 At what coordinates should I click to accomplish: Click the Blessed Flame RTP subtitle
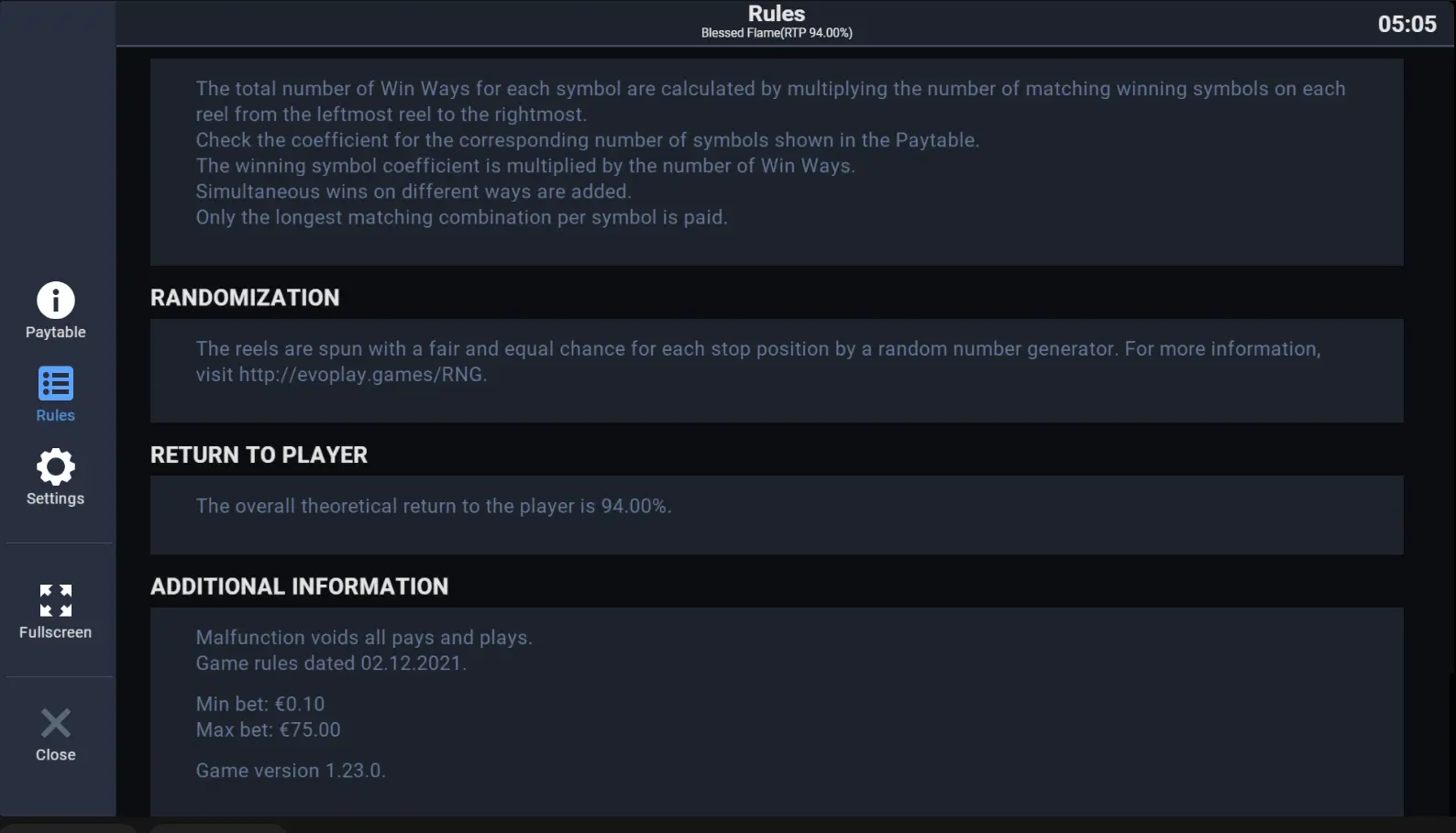click(777, 33)
